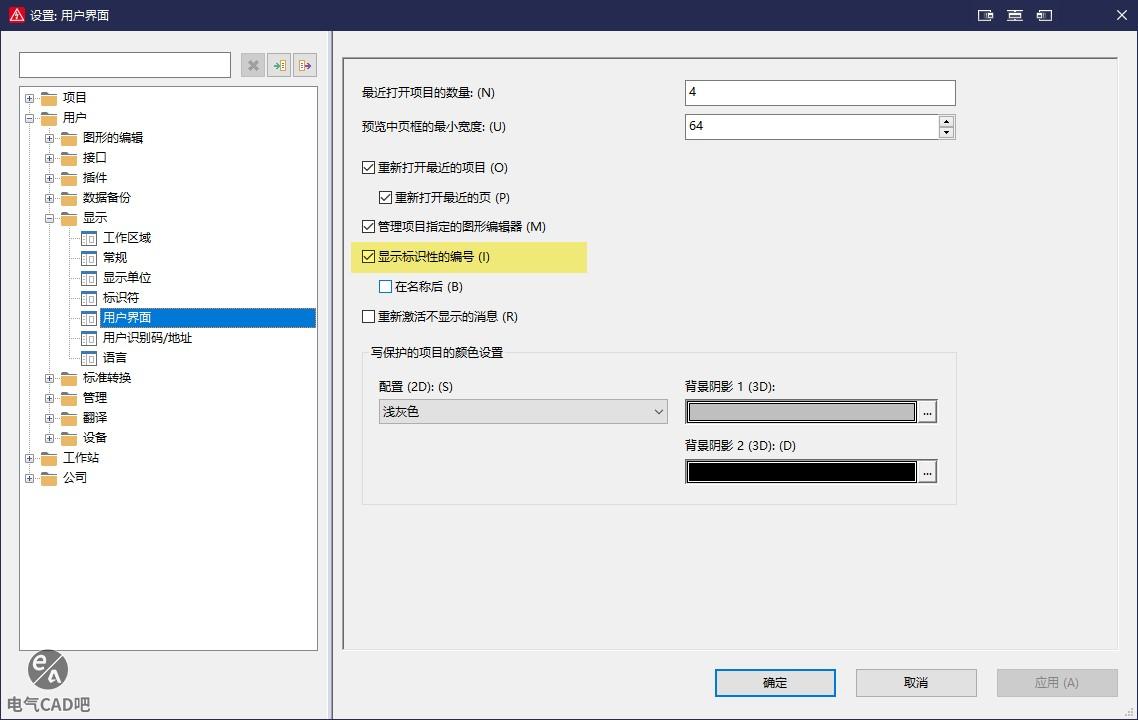Screen dimensions: 1138x720
Task: Click the settings search input field
Action: pyautogui.click(x=125, y=65)
